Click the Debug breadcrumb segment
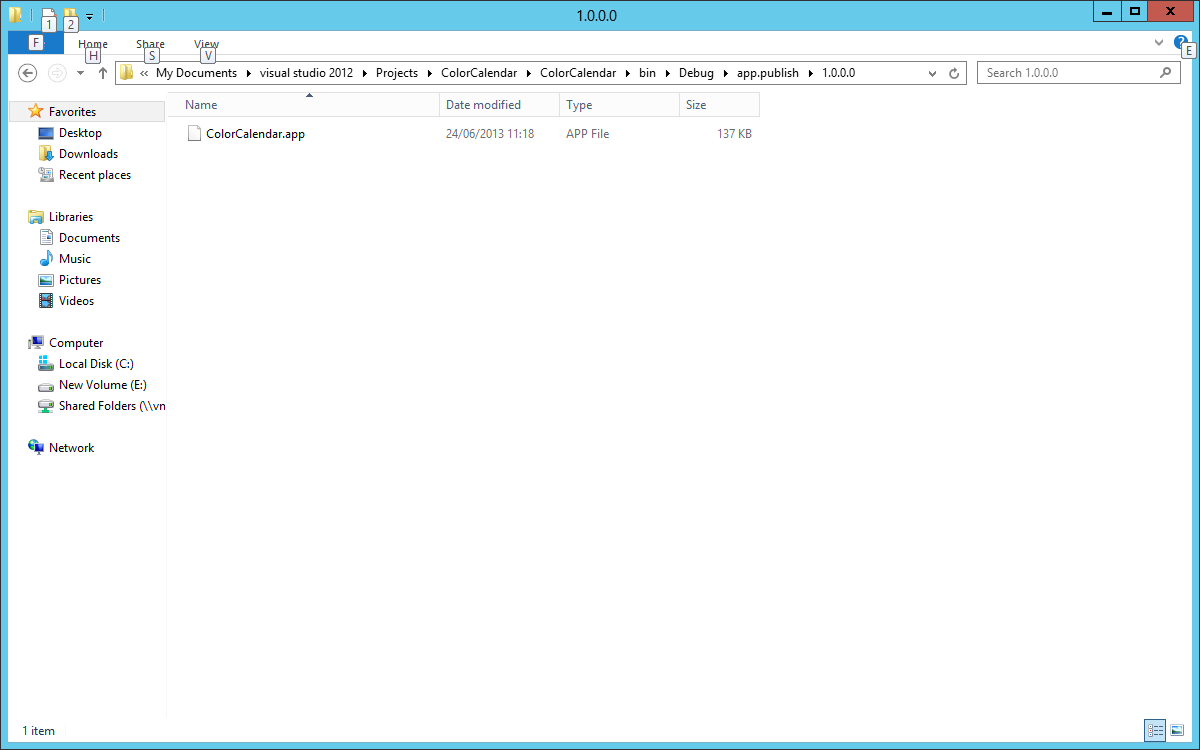 coord(696,73)
